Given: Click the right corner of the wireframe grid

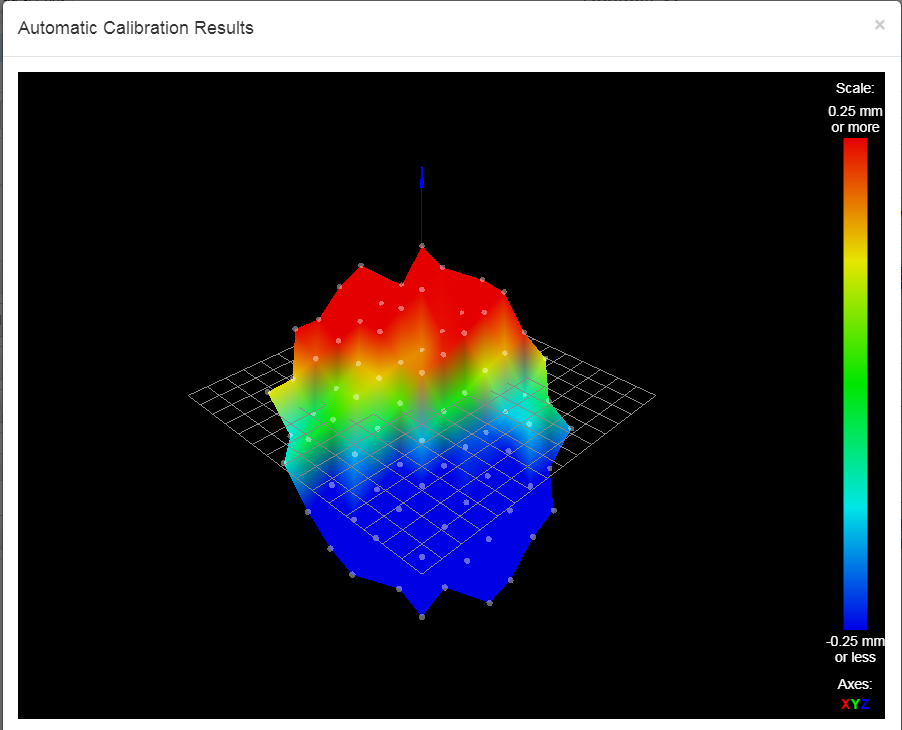Looking at the screenshot, I should (654, 396).
